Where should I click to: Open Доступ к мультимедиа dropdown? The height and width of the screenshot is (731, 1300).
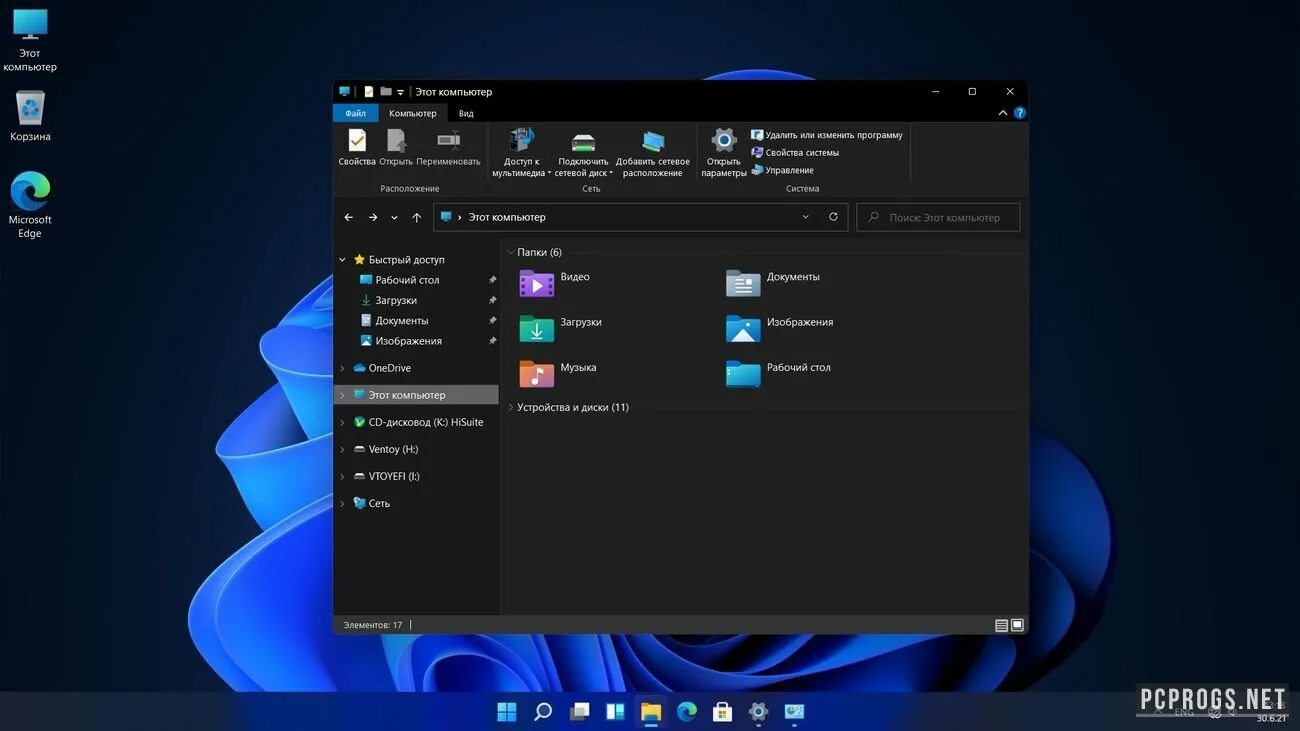point(521,153)
